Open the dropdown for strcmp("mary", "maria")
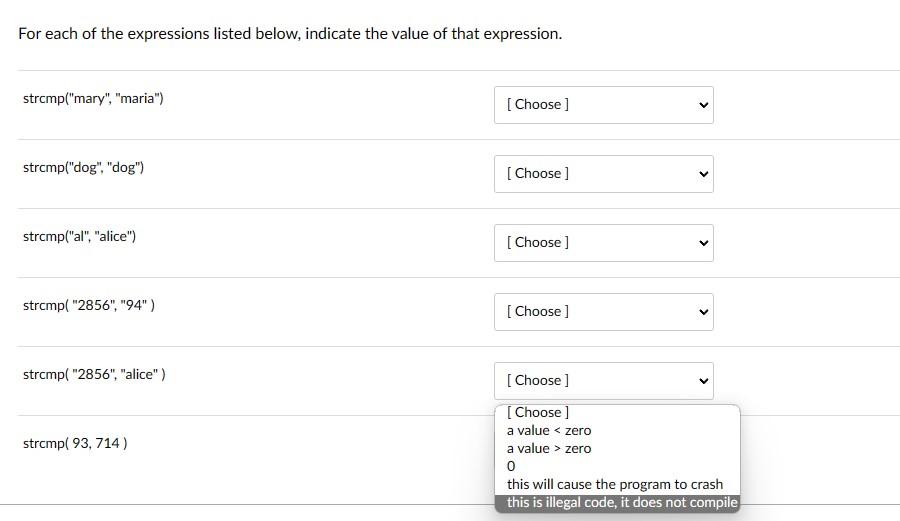900x521 pixels. [x=603, y=105]
